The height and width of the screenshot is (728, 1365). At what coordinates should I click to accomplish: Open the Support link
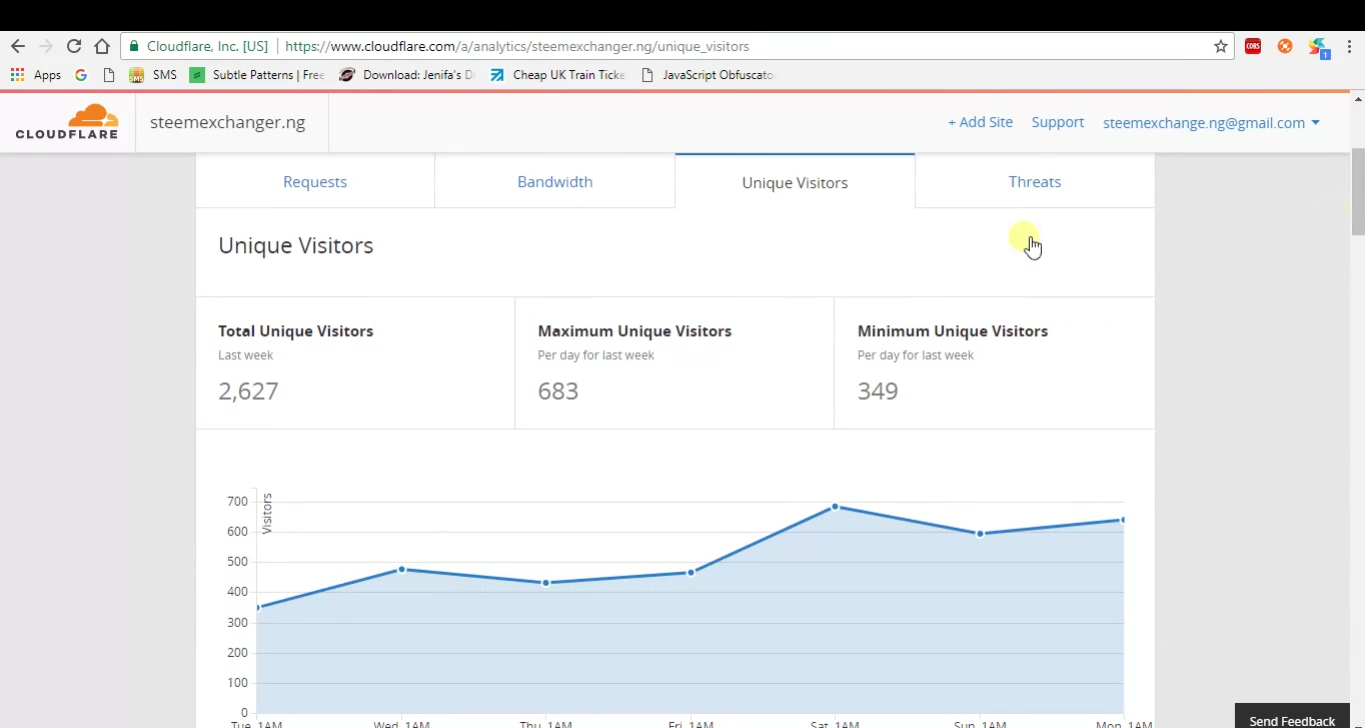tap(1058, 122)
